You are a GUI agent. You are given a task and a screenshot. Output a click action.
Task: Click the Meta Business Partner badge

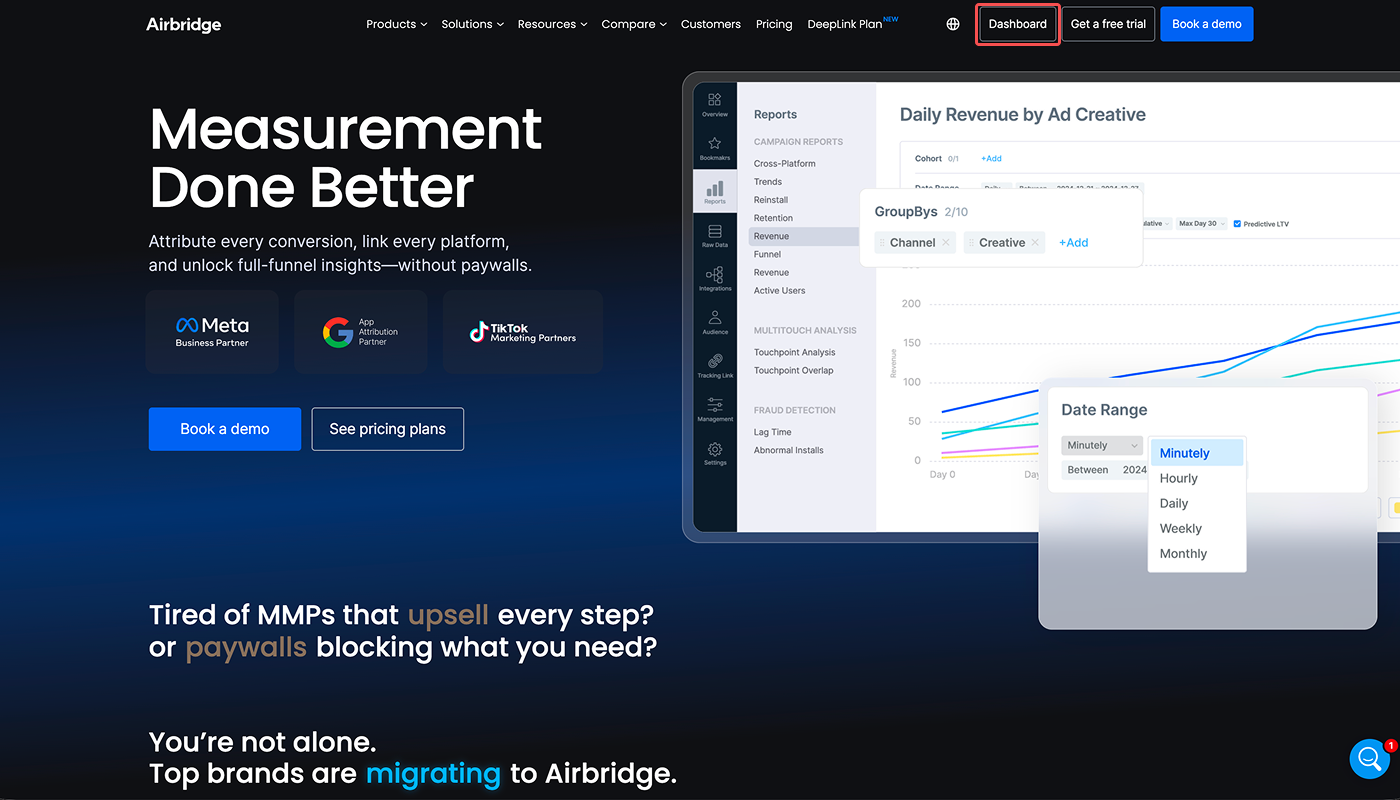point(212,332)
